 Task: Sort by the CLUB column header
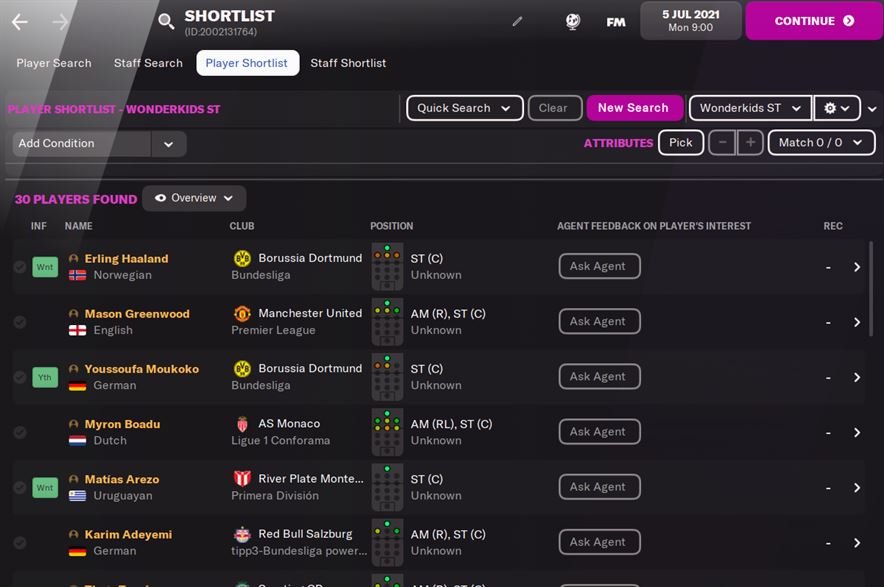(x=242, y=226)
